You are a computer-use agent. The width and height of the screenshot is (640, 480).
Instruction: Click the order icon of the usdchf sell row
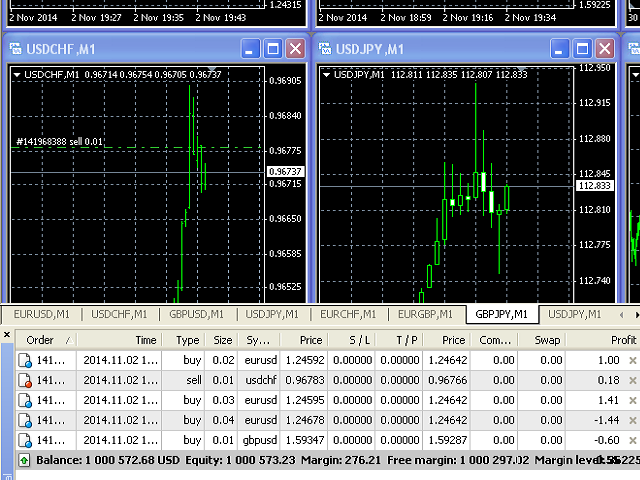[25, 381]
